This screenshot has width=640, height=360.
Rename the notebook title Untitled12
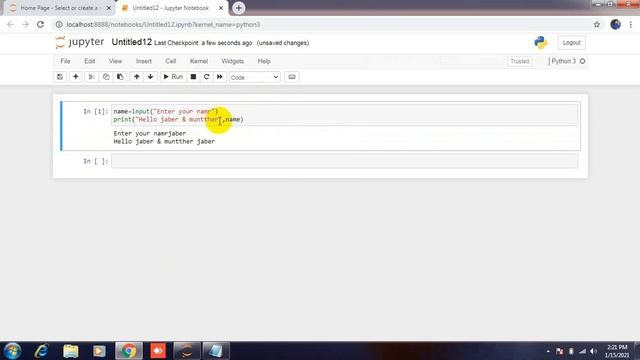(131, 42)
